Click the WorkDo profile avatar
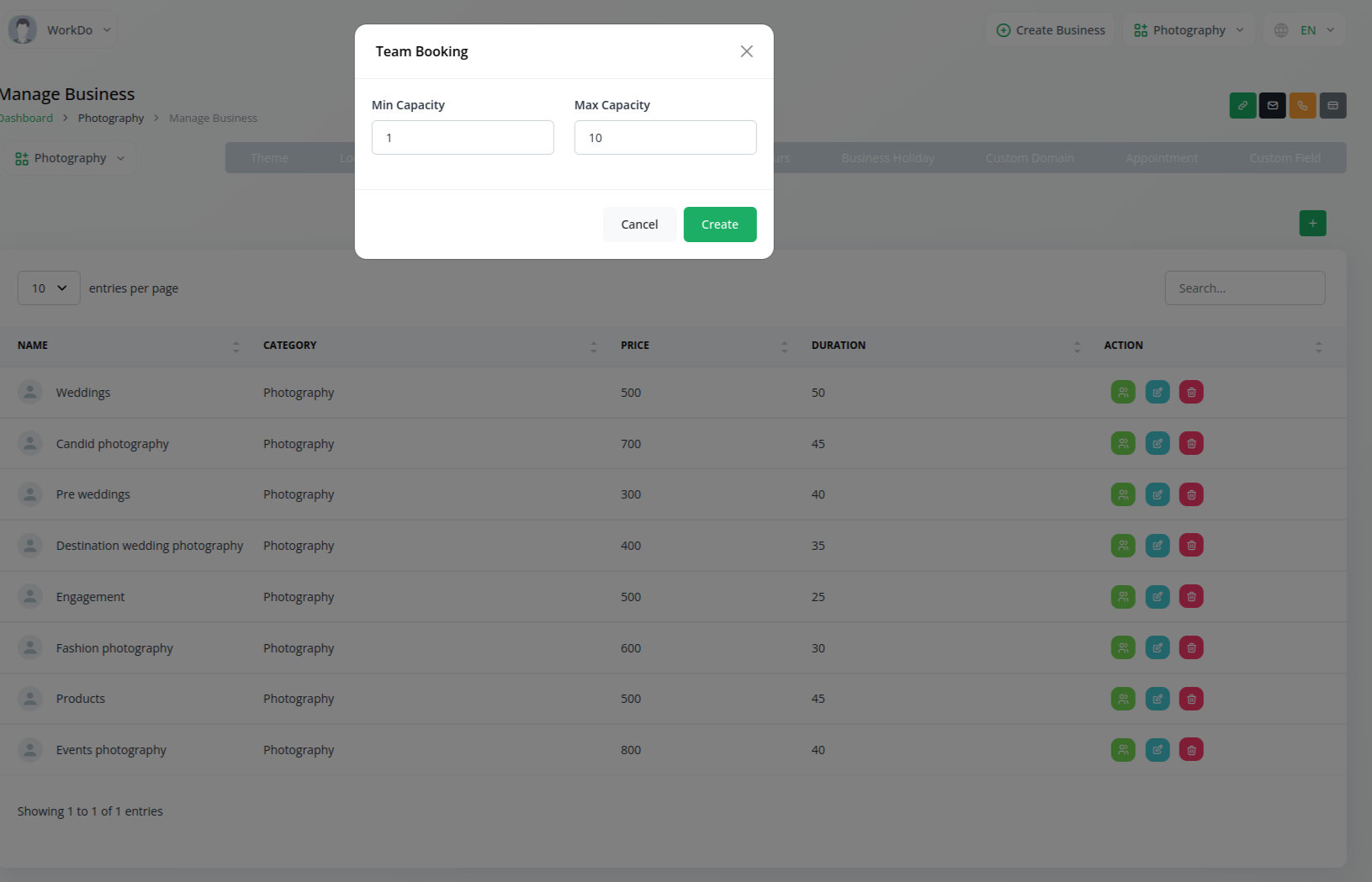 coord(23,29)
